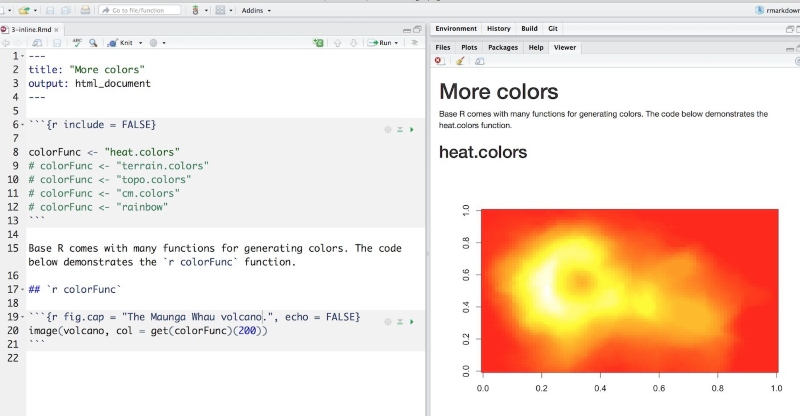Click the Print icon in main toolbar
Viewport: 800px width, 416px height.
[x=85, y=10]
